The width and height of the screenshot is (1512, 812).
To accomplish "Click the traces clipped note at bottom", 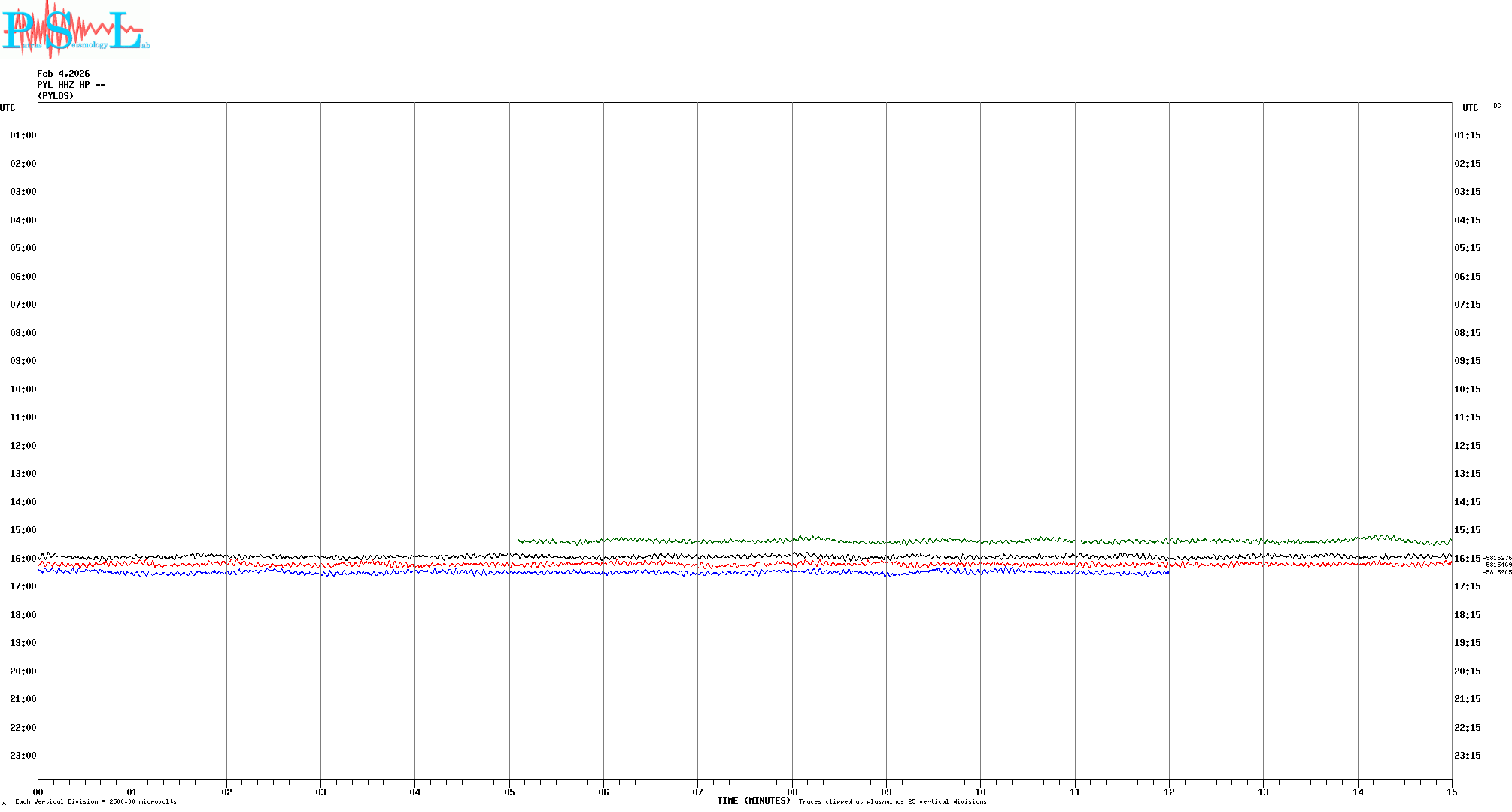I will coord(892,802).
